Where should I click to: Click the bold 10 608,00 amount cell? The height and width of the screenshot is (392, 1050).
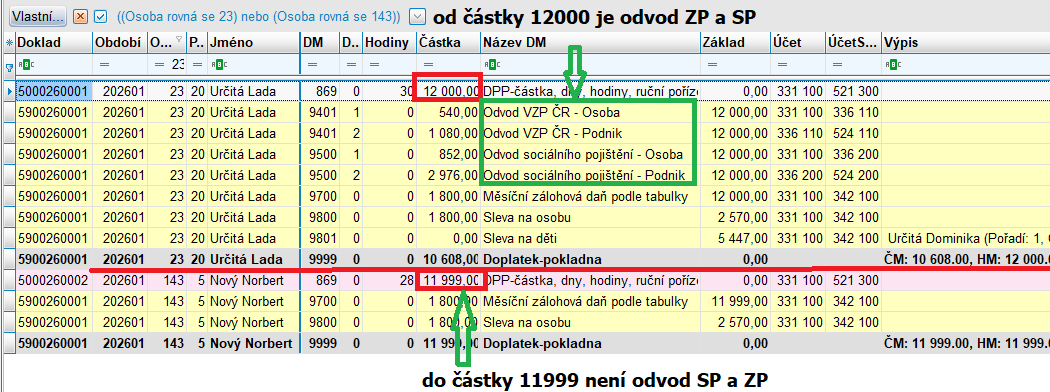point(448,259)
